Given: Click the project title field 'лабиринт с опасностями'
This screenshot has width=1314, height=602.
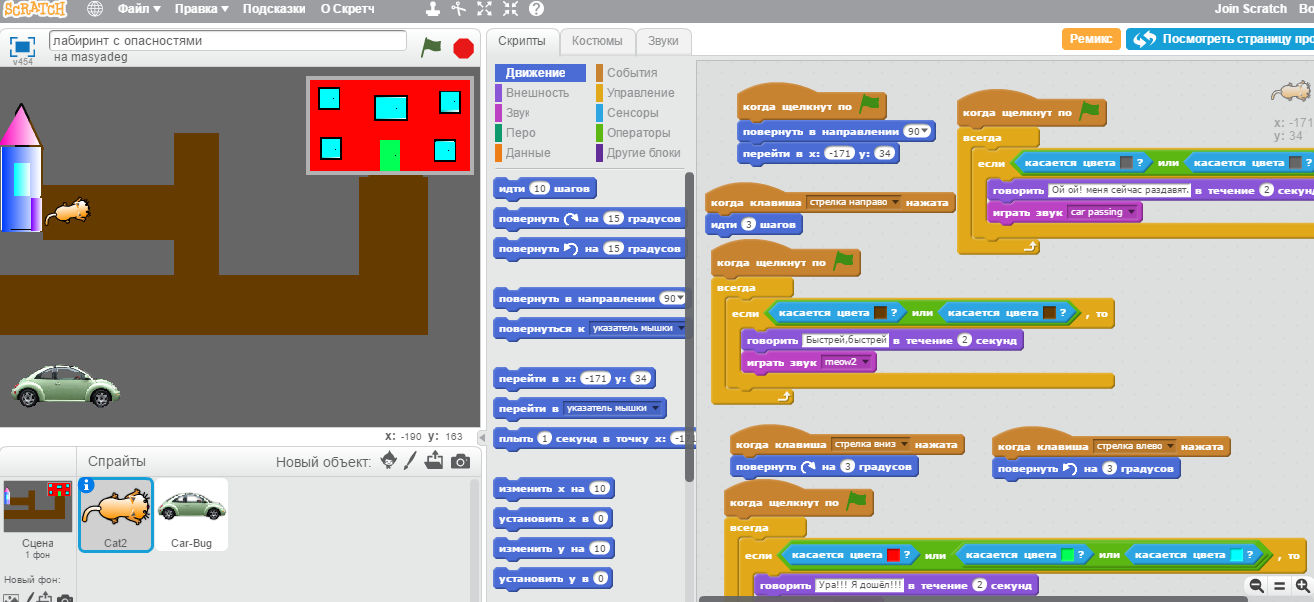Looking at the screenshot, I should [x=228, y=41].
